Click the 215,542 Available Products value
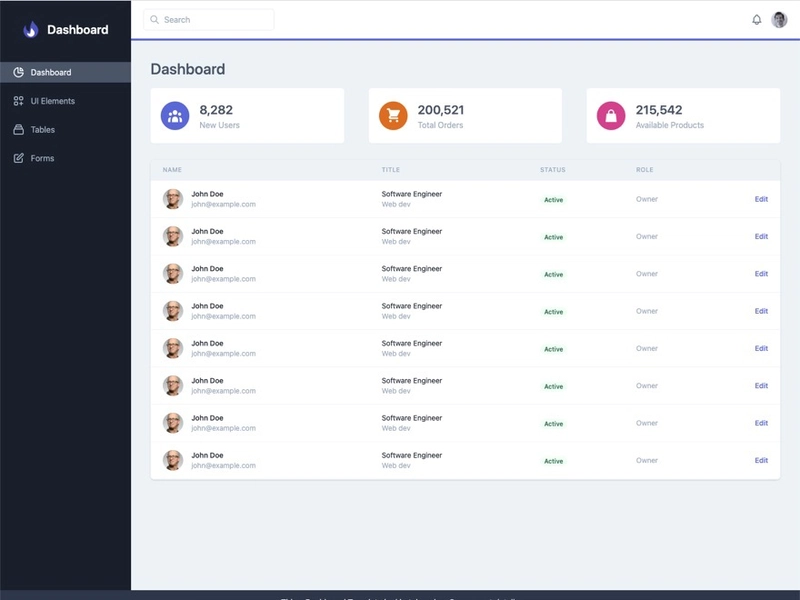The image size is (800, 600). pos(659,110)
